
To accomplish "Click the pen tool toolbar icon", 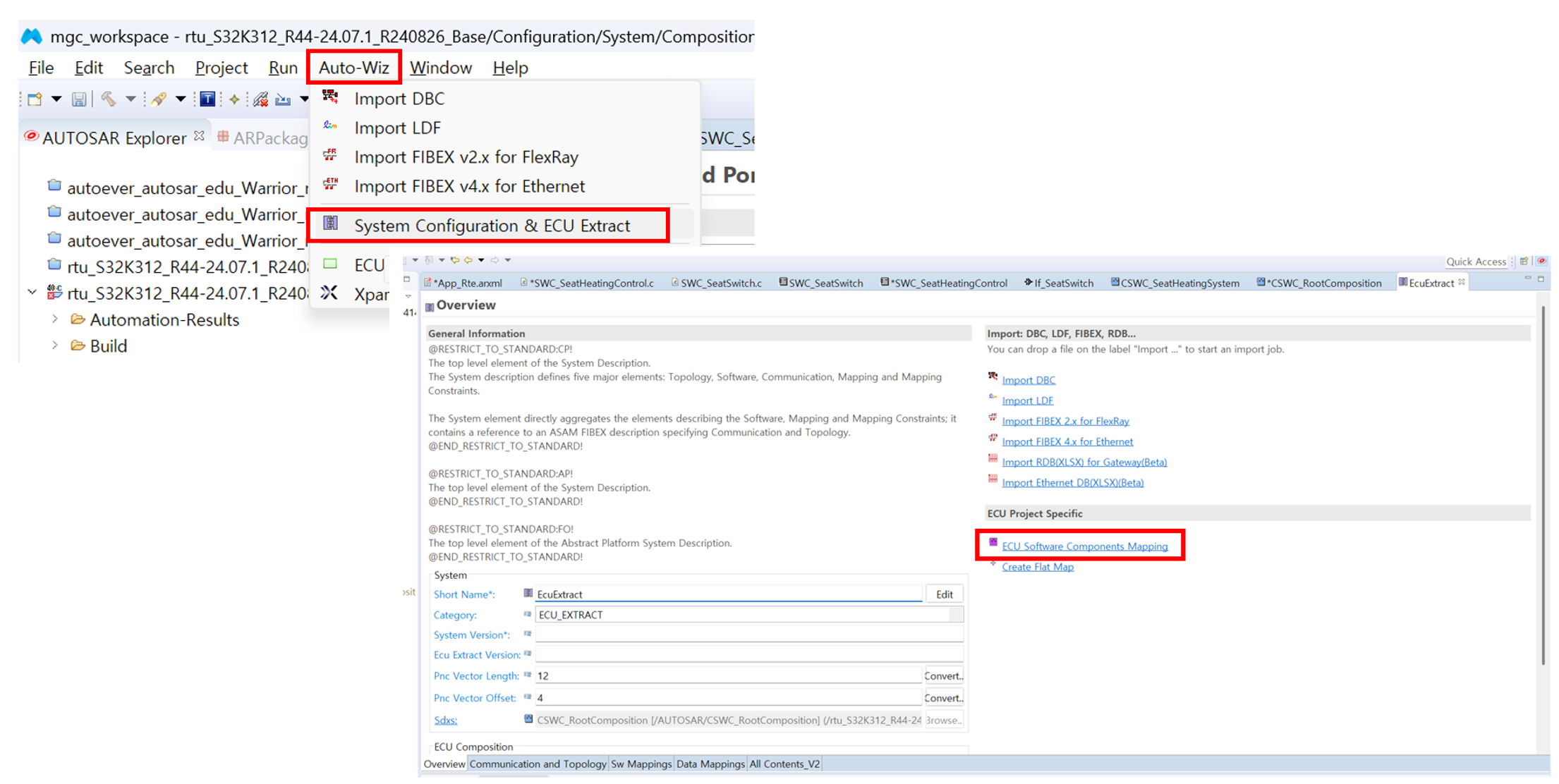I will 158,99.
